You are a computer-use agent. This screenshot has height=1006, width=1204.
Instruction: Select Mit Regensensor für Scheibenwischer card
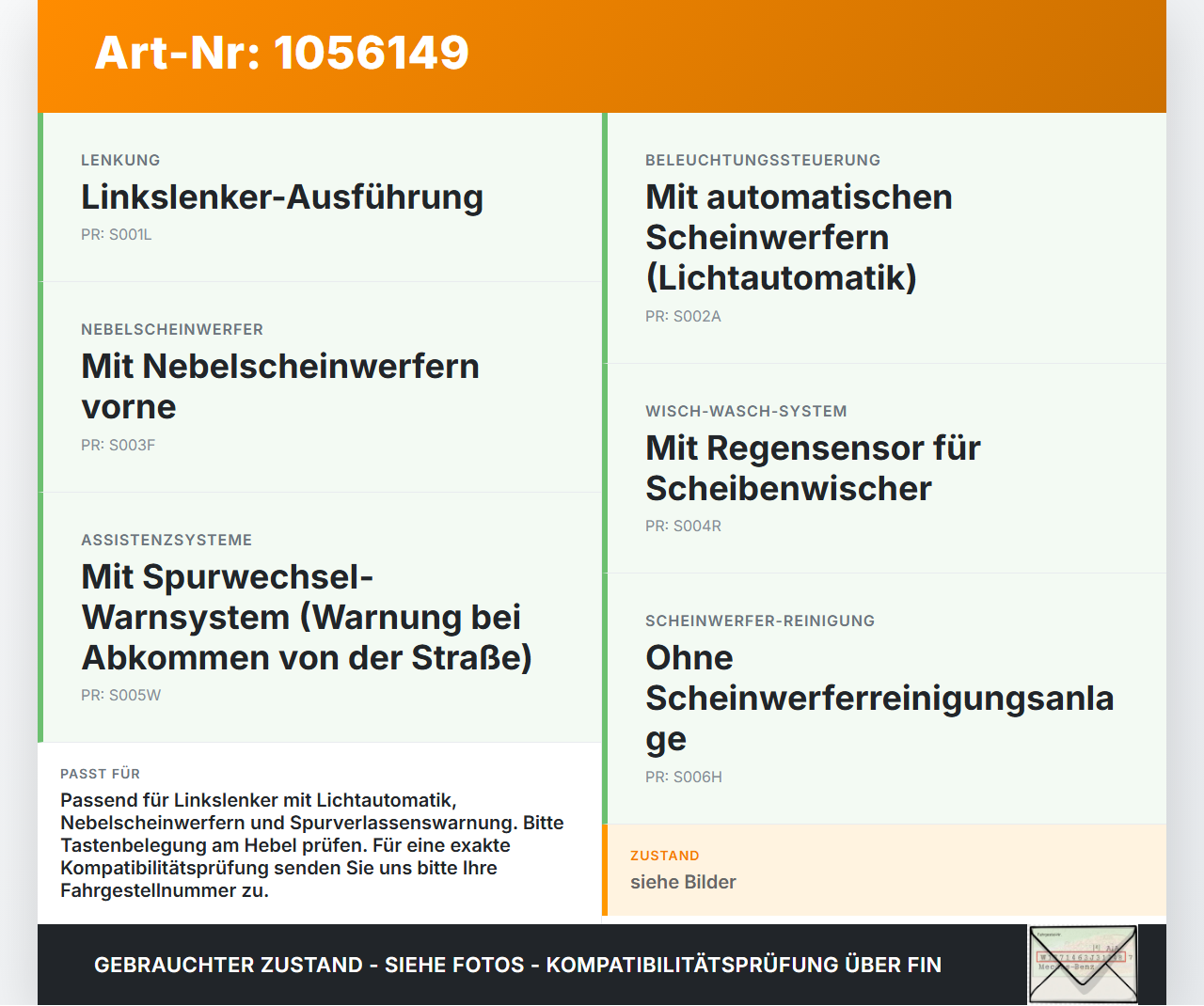pos(884,468)
